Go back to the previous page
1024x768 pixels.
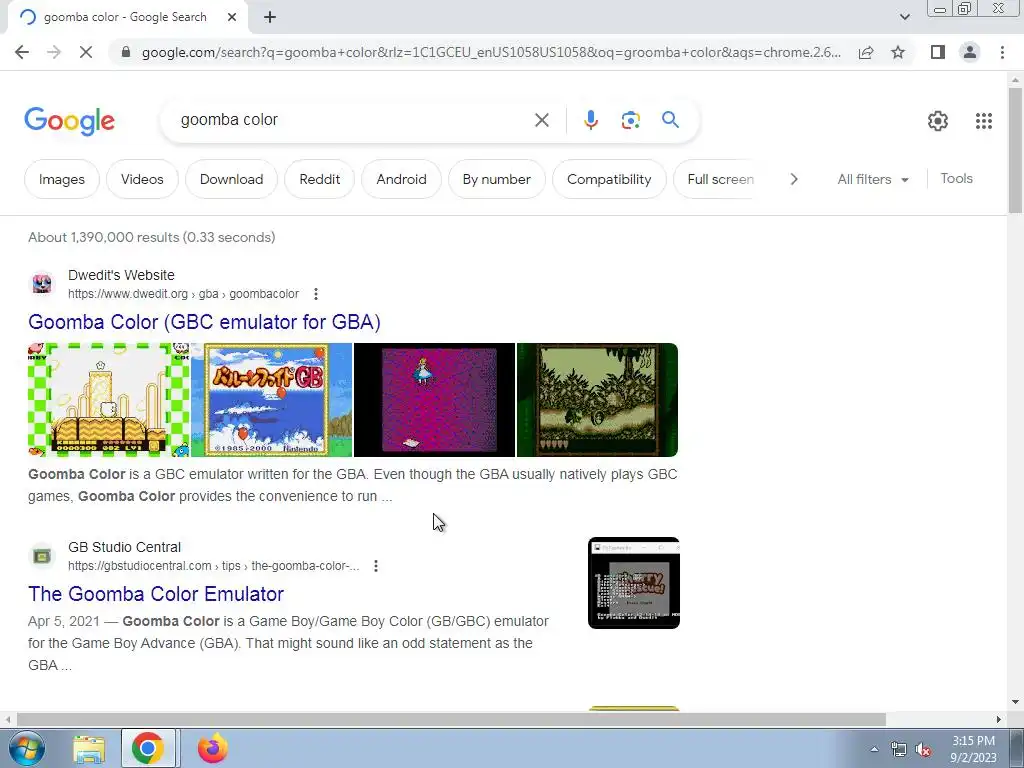(x=22, y=52)
